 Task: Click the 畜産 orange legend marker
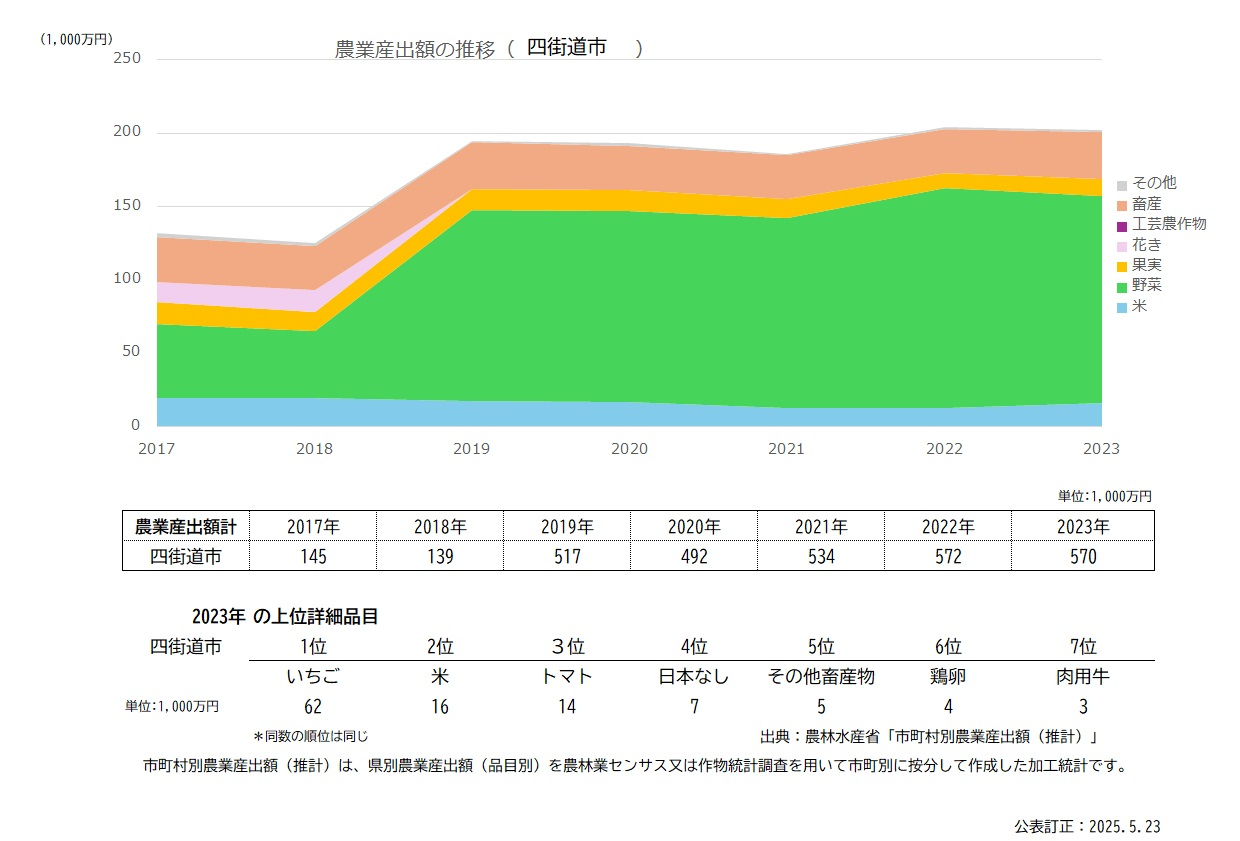1122,203
